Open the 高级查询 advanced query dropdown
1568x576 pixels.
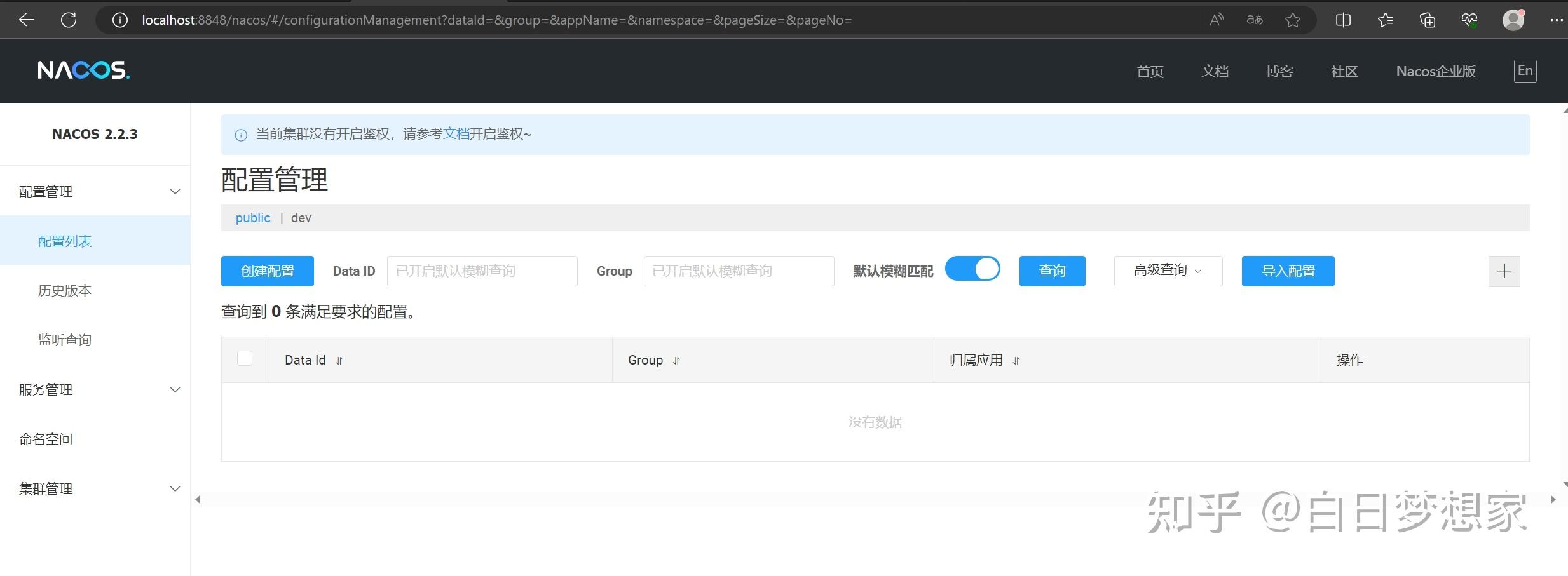[1167, 271]
